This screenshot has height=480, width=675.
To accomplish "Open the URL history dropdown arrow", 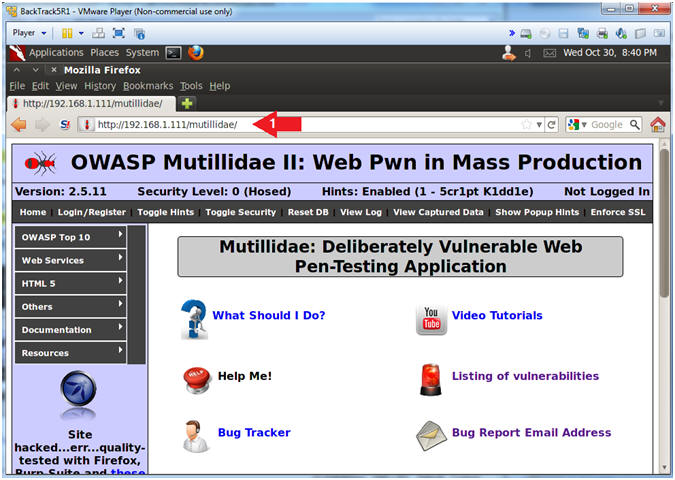I will 539,125.
